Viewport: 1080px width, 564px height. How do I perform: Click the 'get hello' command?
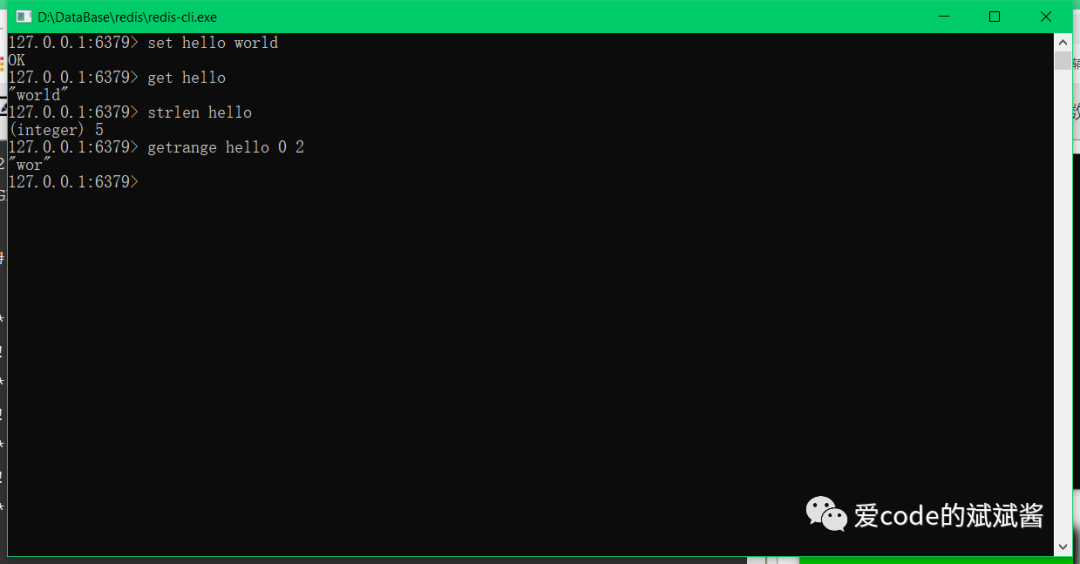187,78
